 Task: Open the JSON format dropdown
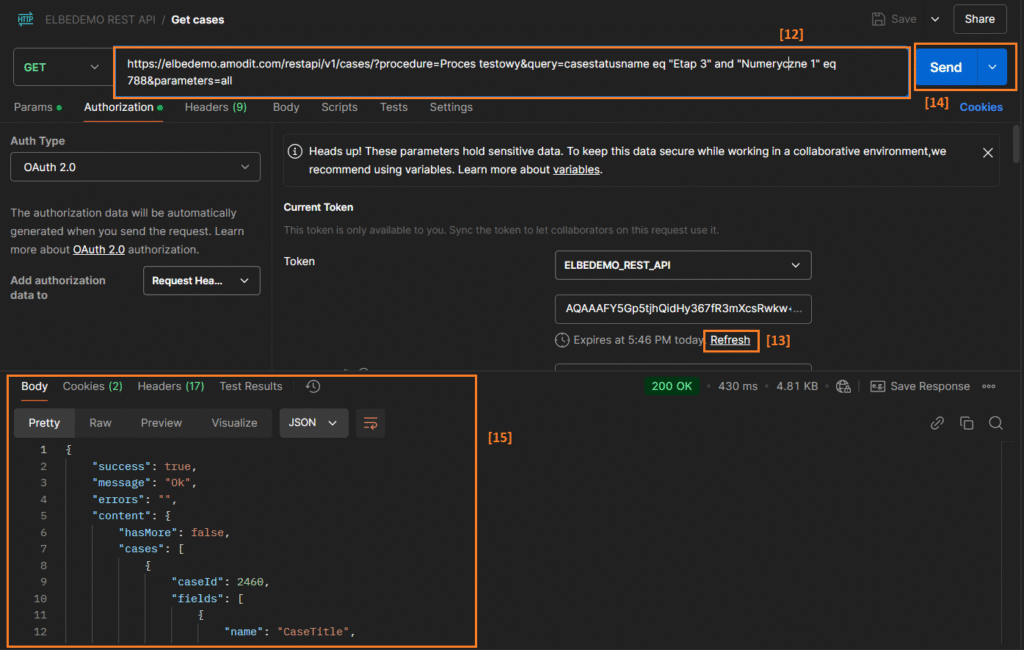[x=313, y=423]
